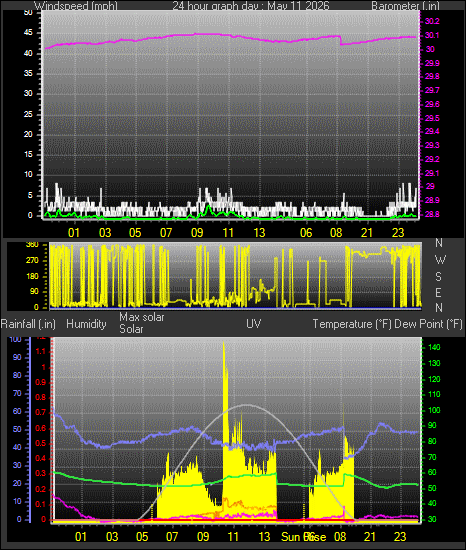
Task: Click the "Windspeed (mph)" chart title
Action: [x=76, y=6]
